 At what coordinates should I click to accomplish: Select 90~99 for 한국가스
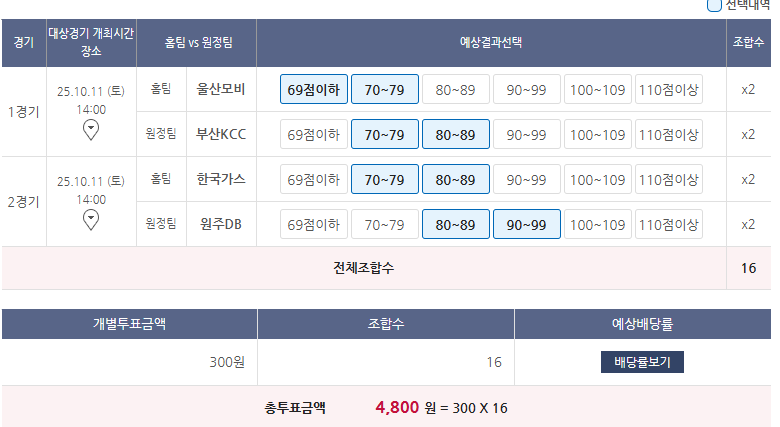click(x=527, y=179)
